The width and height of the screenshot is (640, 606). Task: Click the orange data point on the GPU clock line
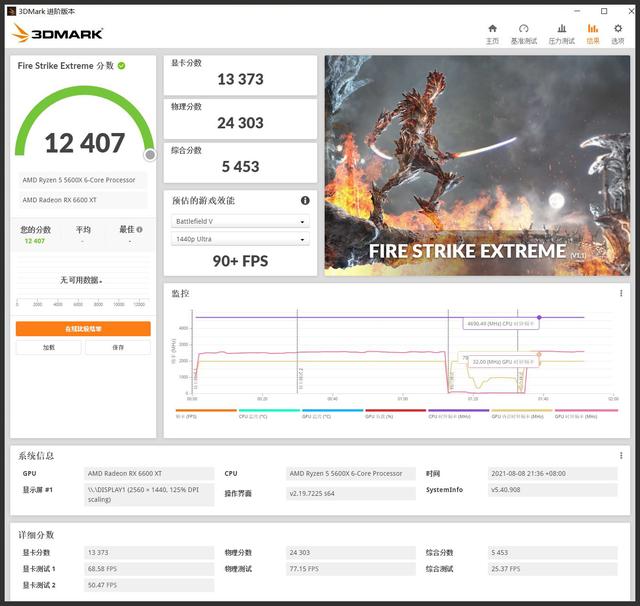(x=539, y=354)
